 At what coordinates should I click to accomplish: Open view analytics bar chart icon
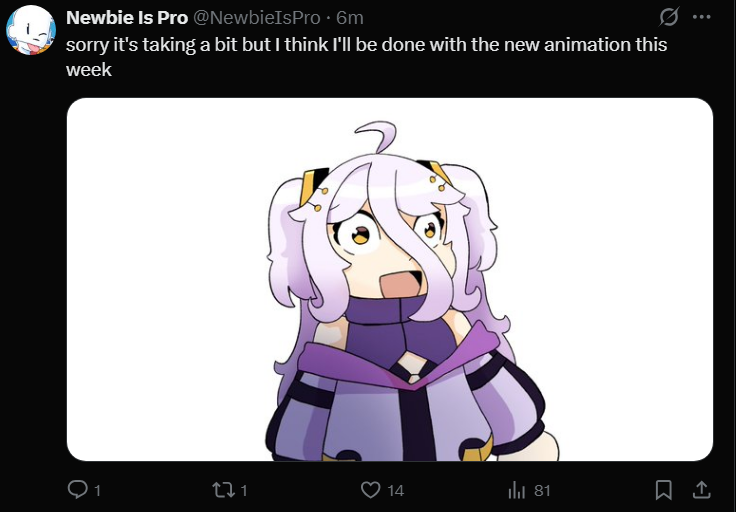[516, 490]
